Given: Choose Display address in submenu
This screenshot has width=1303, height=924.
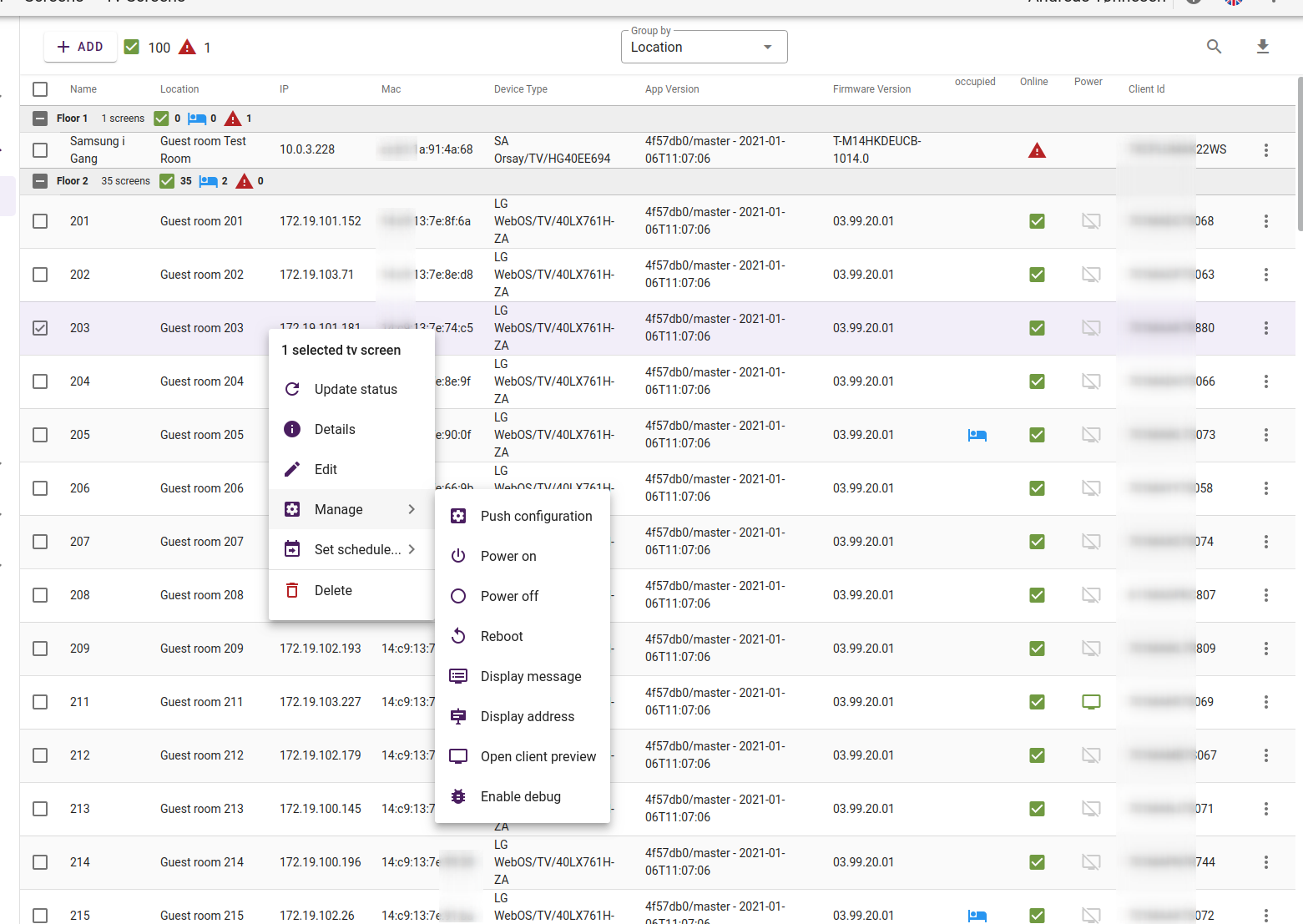Looking at the screenshot, I should coord(523,716).
